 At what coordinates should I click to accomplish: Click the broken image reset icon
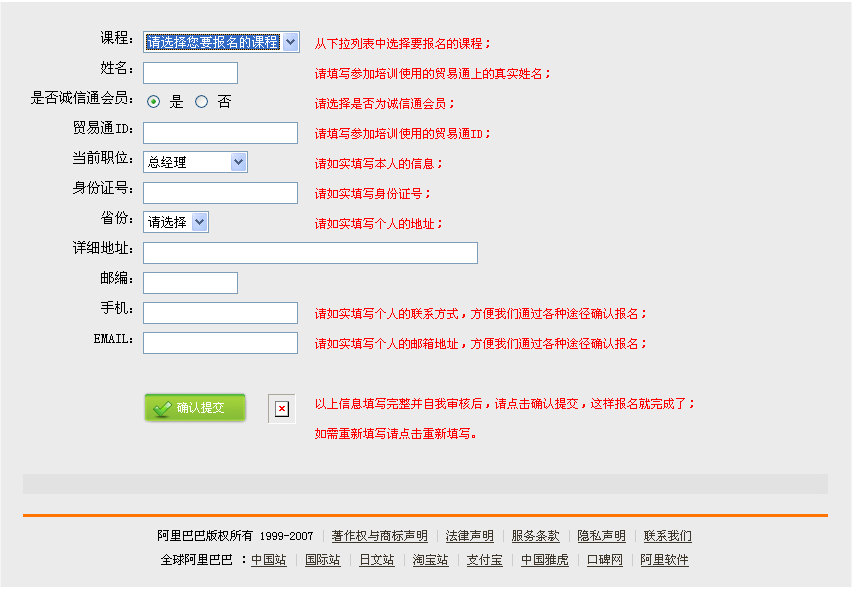click(x=282, y=408)
